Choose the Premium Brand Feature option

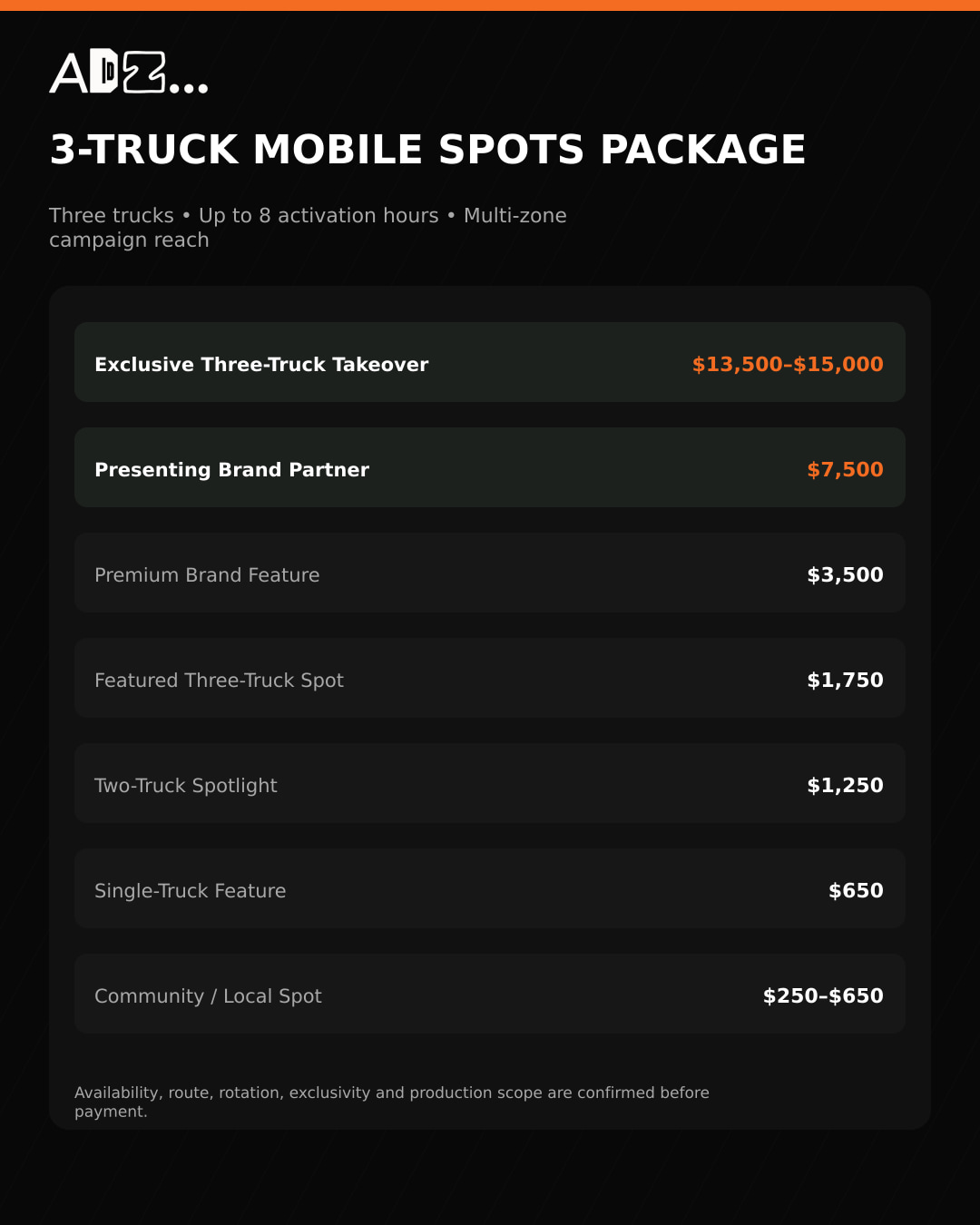pyautogui.click(x=490, y=573)
